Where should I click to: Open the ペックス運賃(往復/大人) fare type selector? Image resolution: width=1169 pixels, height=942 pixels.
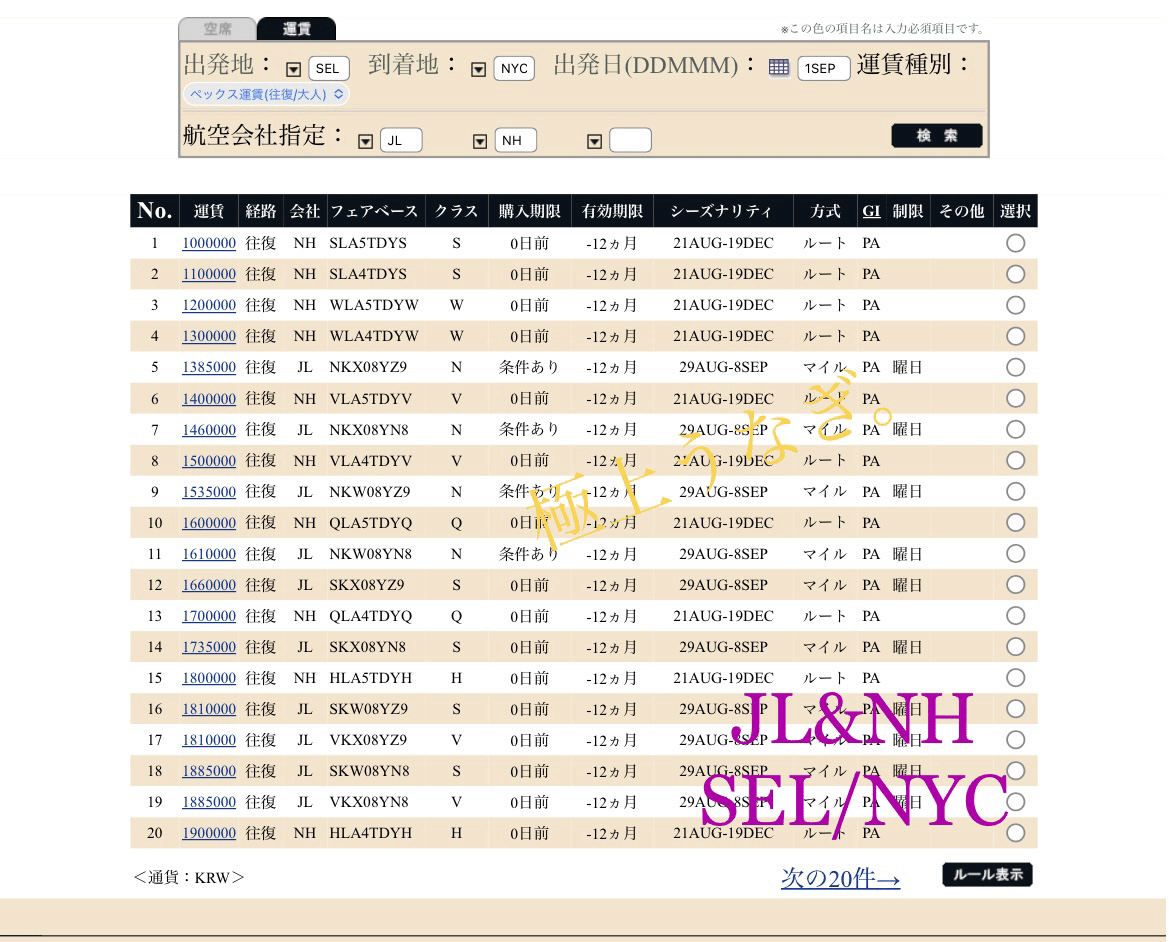pos(262,93)
